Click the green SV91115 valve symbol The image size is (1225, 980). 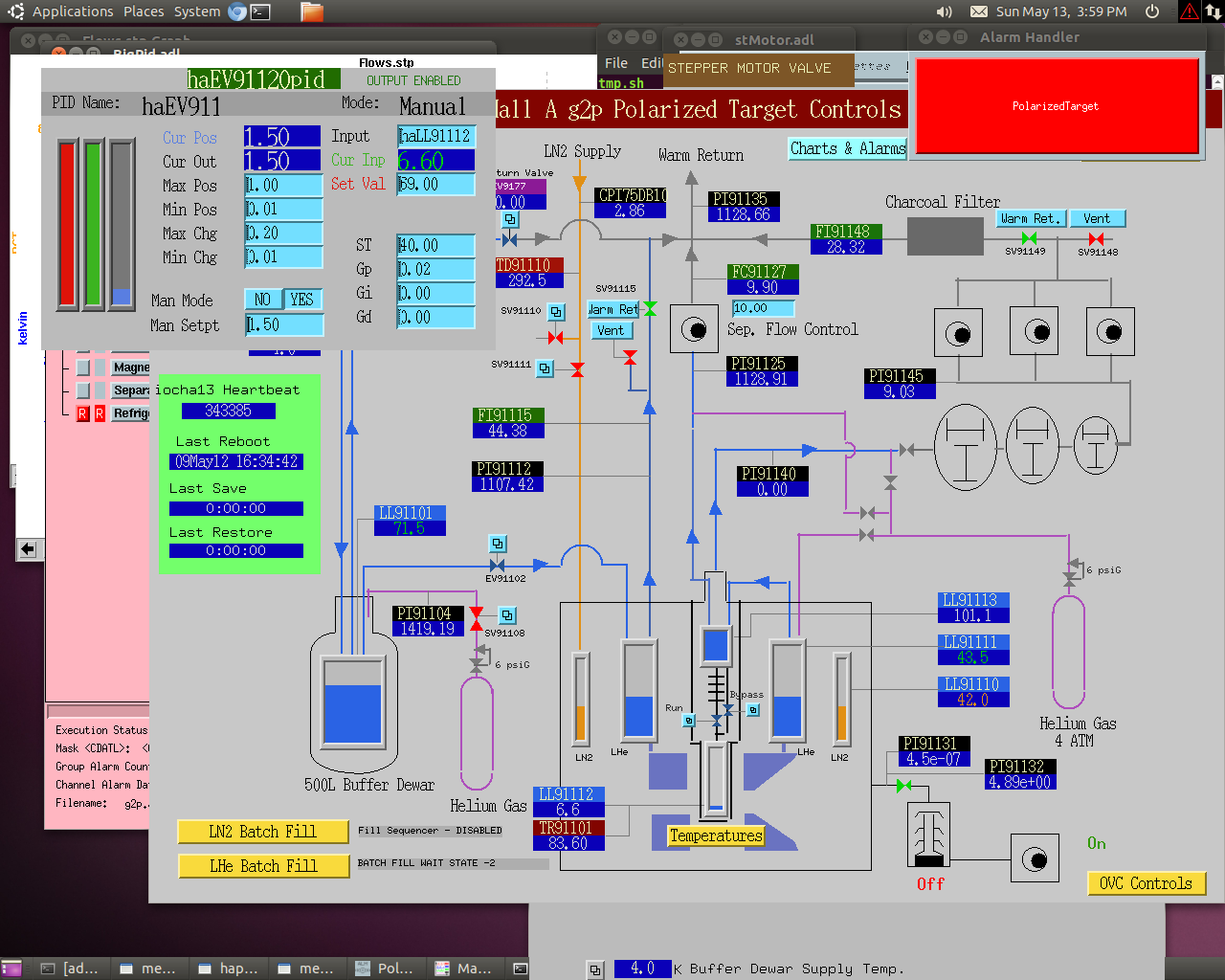(650, 308)
